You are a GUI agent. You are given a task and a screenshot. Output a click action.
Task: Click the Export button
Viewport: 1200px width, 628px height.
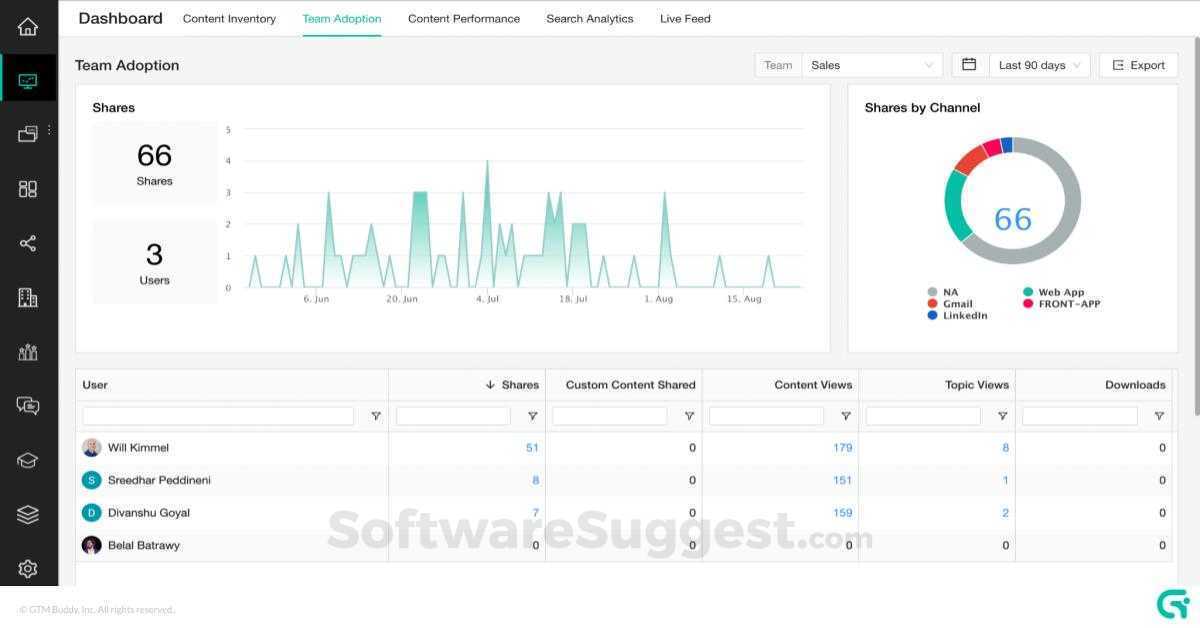[1138, 64]
